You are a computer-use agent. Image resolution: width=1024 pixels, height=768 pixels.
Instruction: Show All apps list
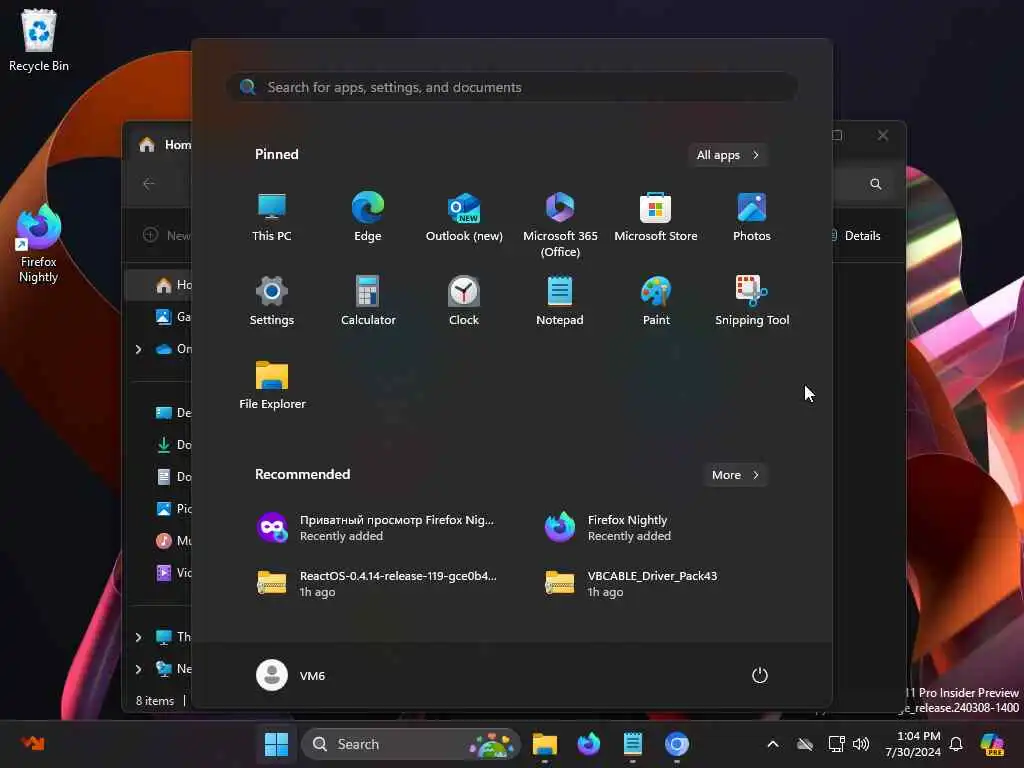click(x=728, y=155)
